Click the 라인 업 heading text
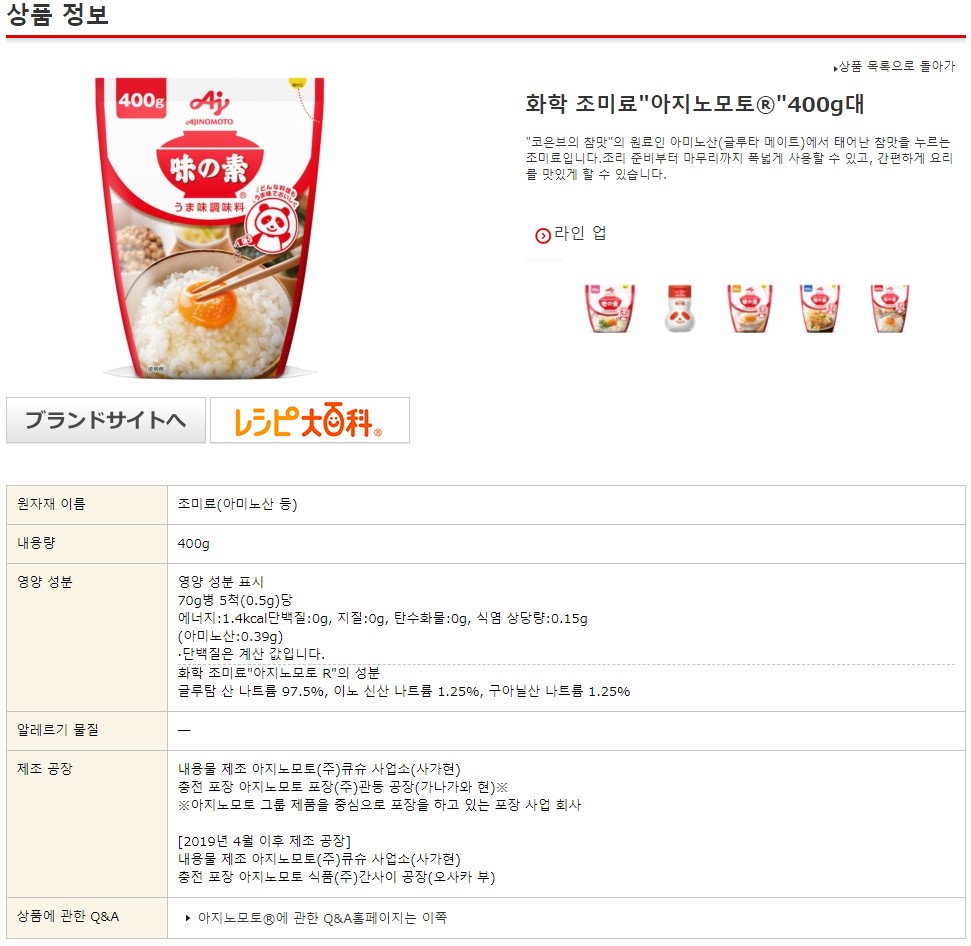Viewport: 971px width, 946px height. pos(580,233)
